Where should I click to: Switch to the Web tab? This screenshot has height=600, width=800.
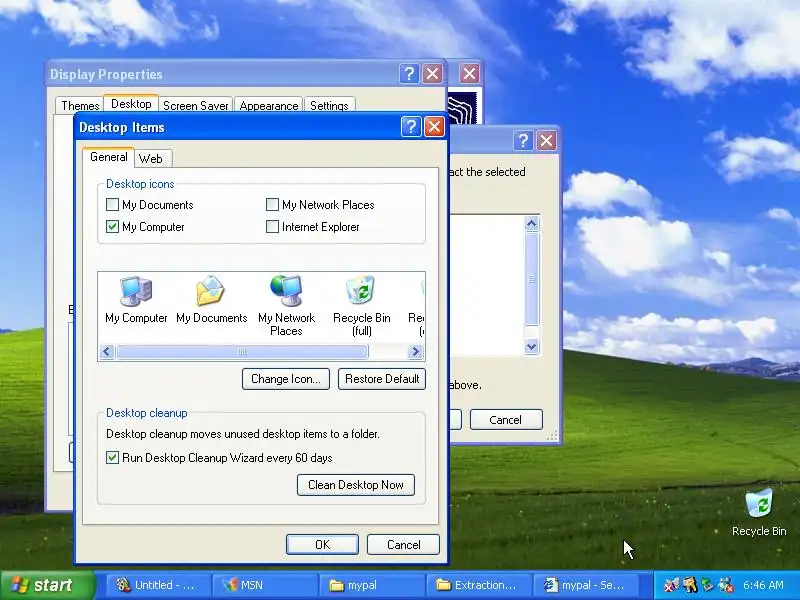pos(151,159)
